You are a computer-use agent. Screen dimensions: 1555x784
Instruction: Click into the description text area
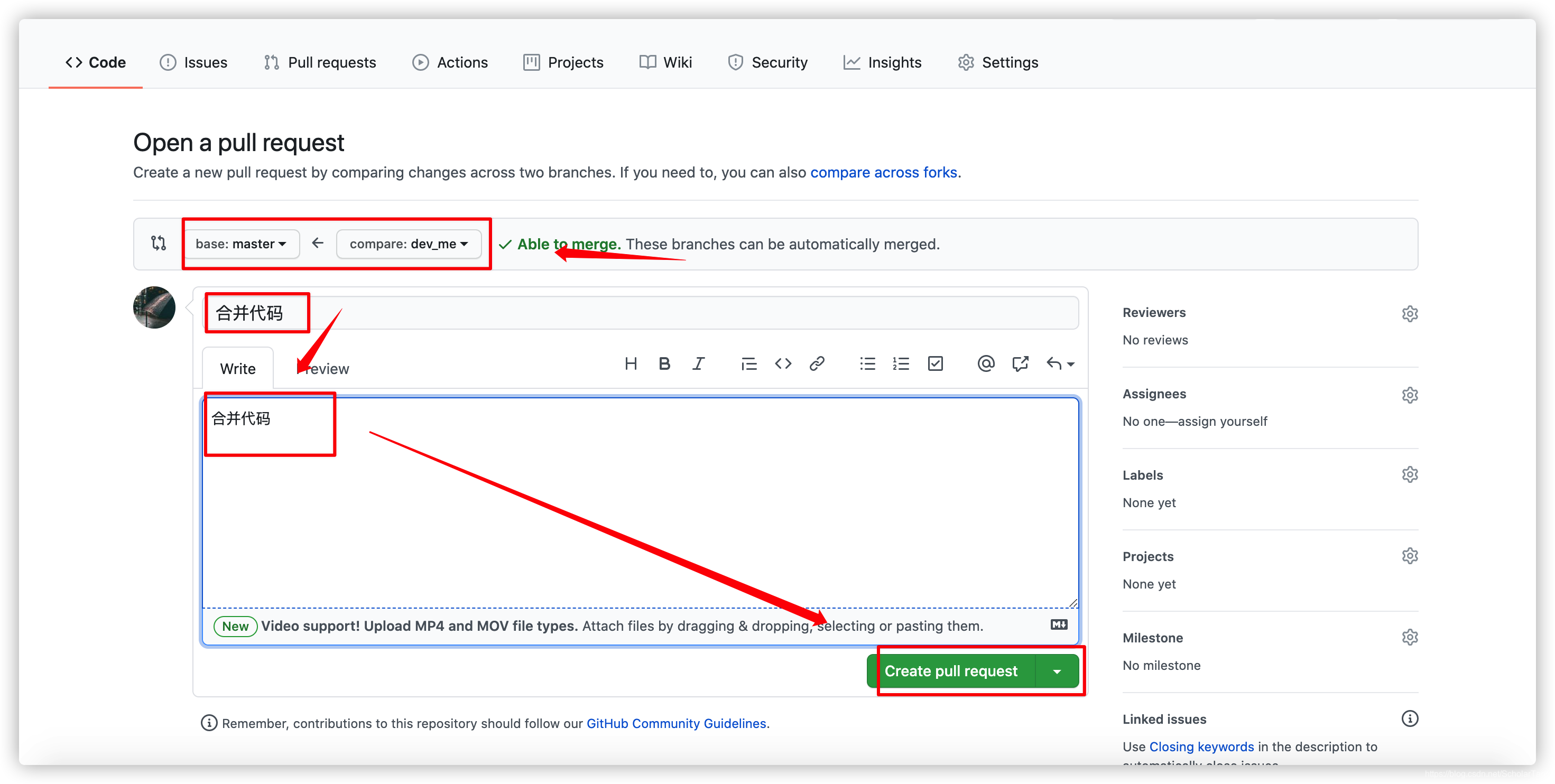(641, 502)
